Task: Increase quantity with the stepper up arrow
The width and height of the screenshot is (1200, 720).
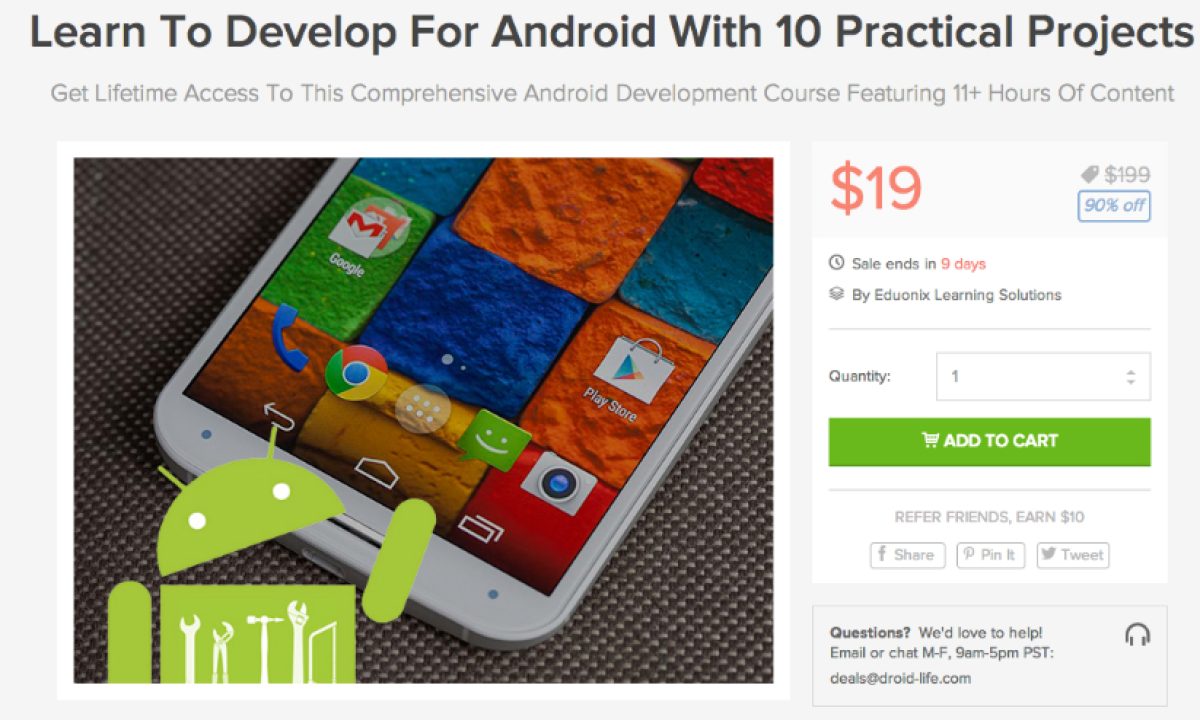Action: pos(1130,371)
